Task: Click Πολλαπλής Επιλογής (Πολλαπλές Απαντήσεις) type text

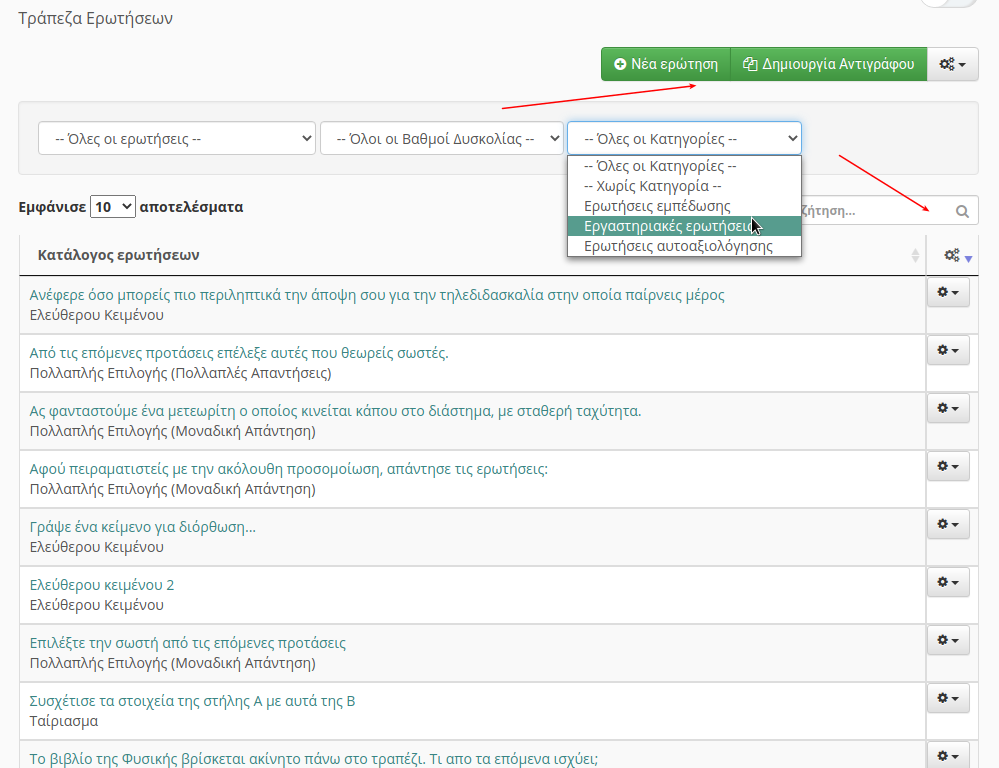Action: pos(180,373)
